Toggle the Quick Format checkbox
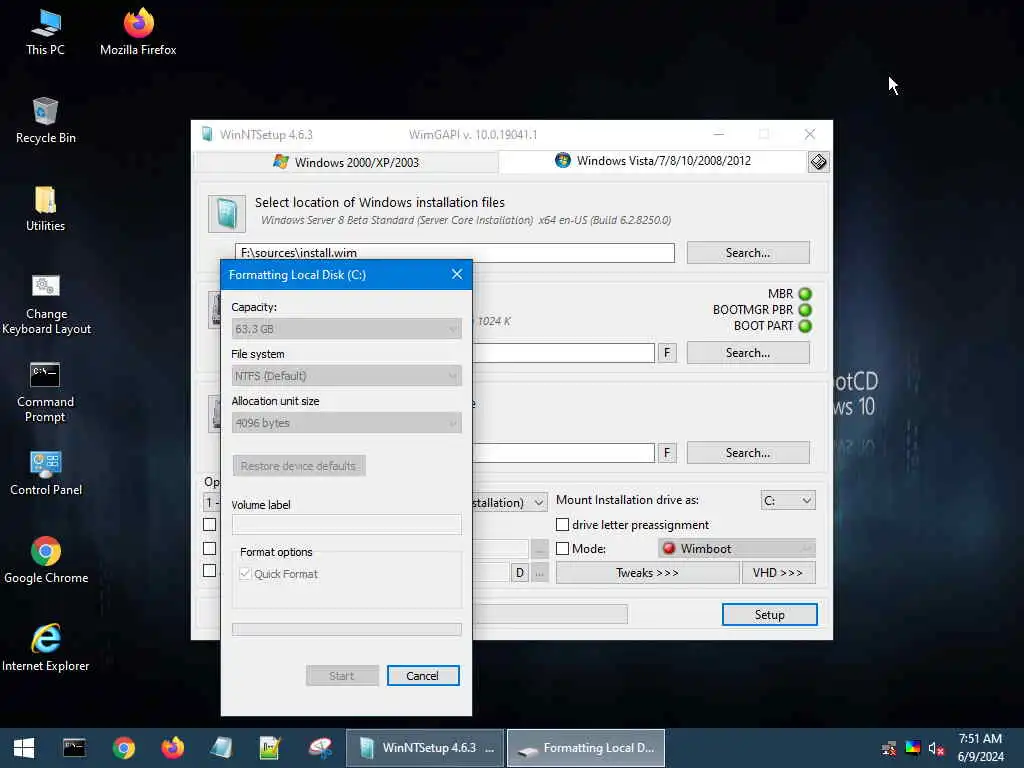 point(245,573)
